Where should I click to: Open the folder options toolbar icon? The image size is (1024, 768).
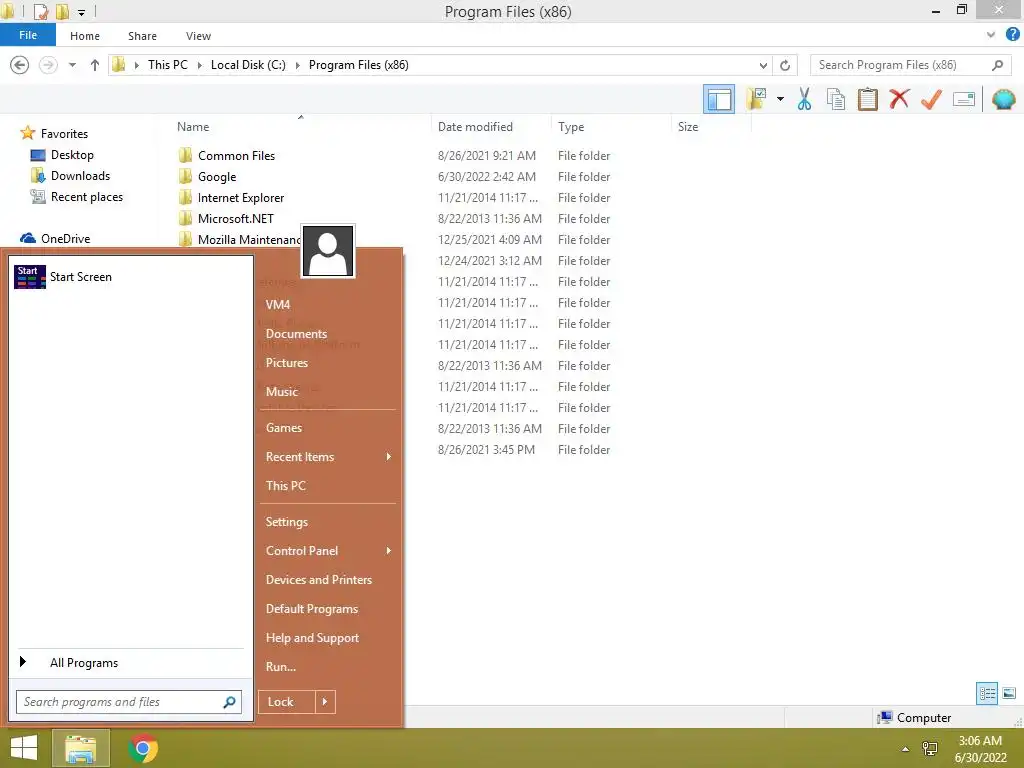[757, 99]
